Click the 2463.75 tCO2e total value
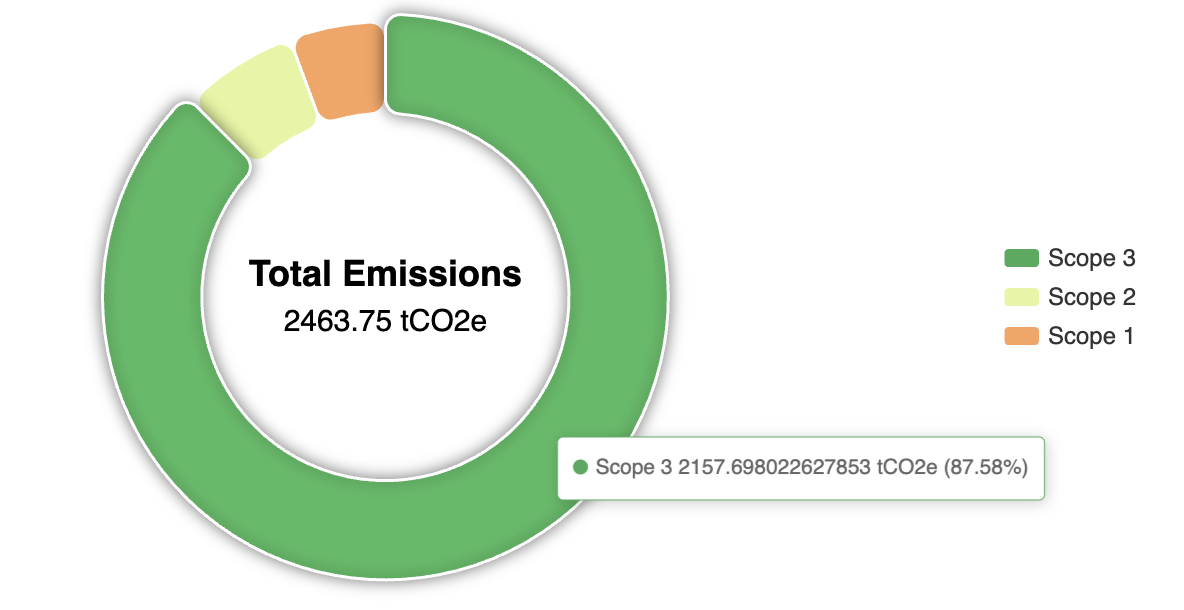 tap(385, 322)
